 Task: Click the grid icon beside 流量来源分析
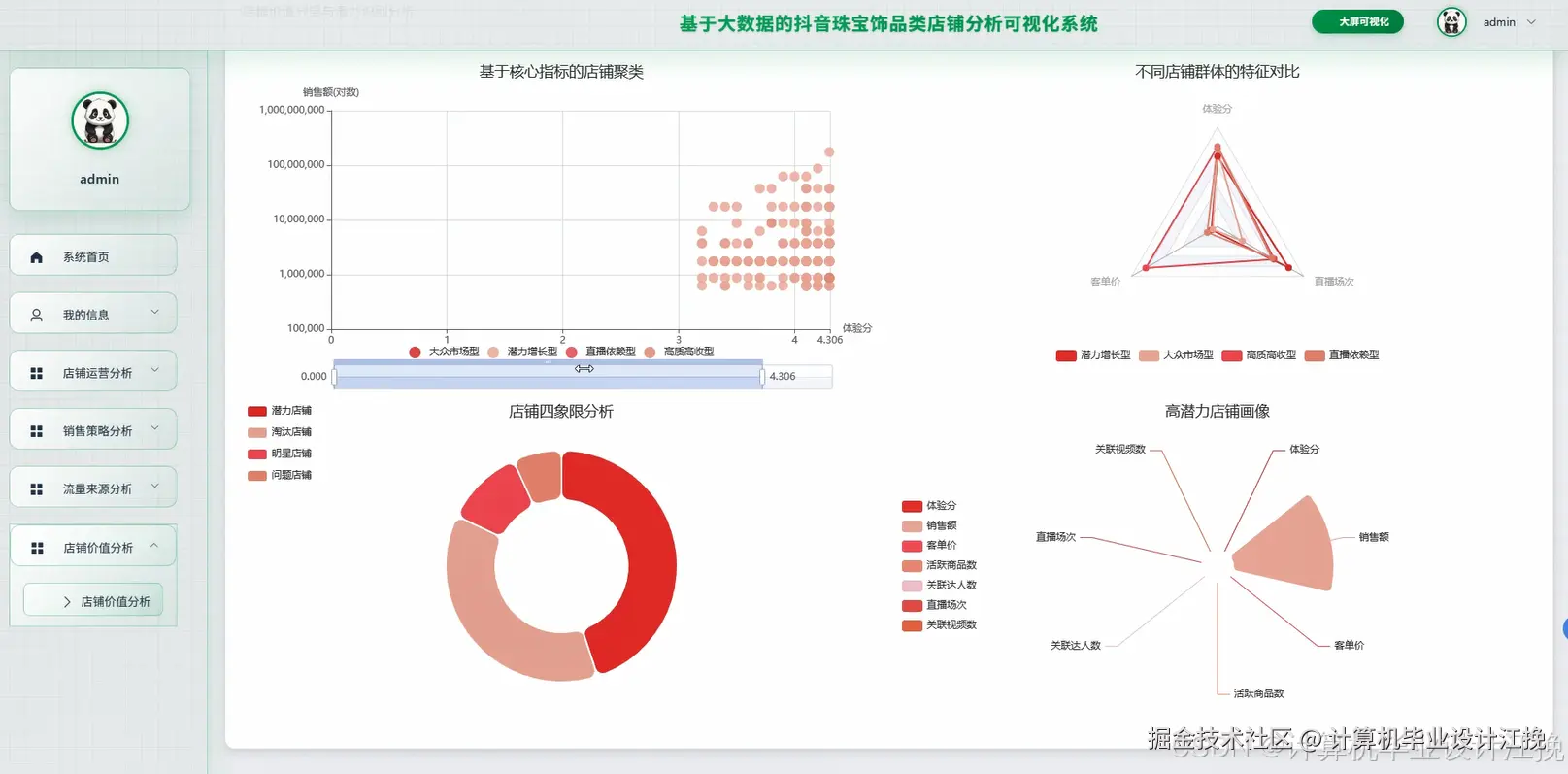pyautogui.click(x=37, y=489)
